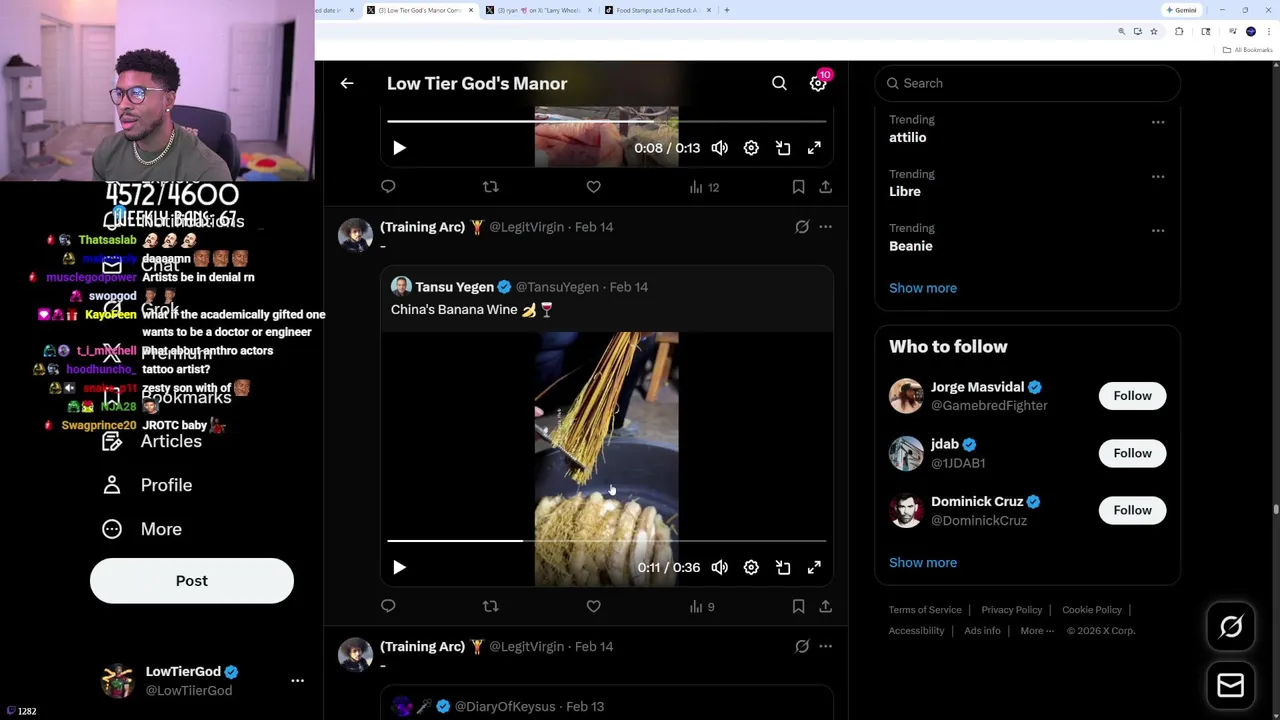Bookmark the post showing 9 views

point(798,605)
